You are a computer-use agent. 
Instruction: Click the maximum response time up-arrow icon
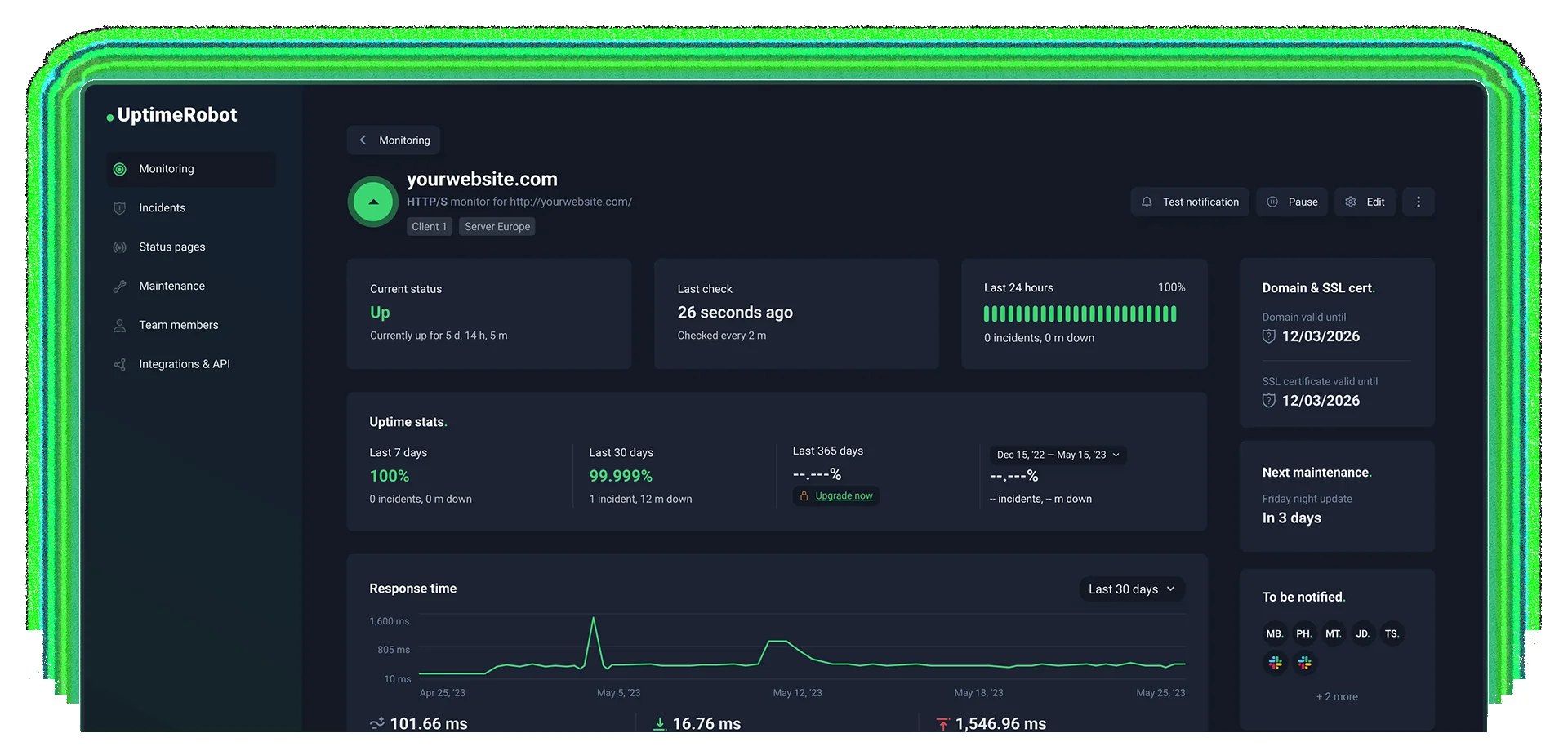coord(943,724)
